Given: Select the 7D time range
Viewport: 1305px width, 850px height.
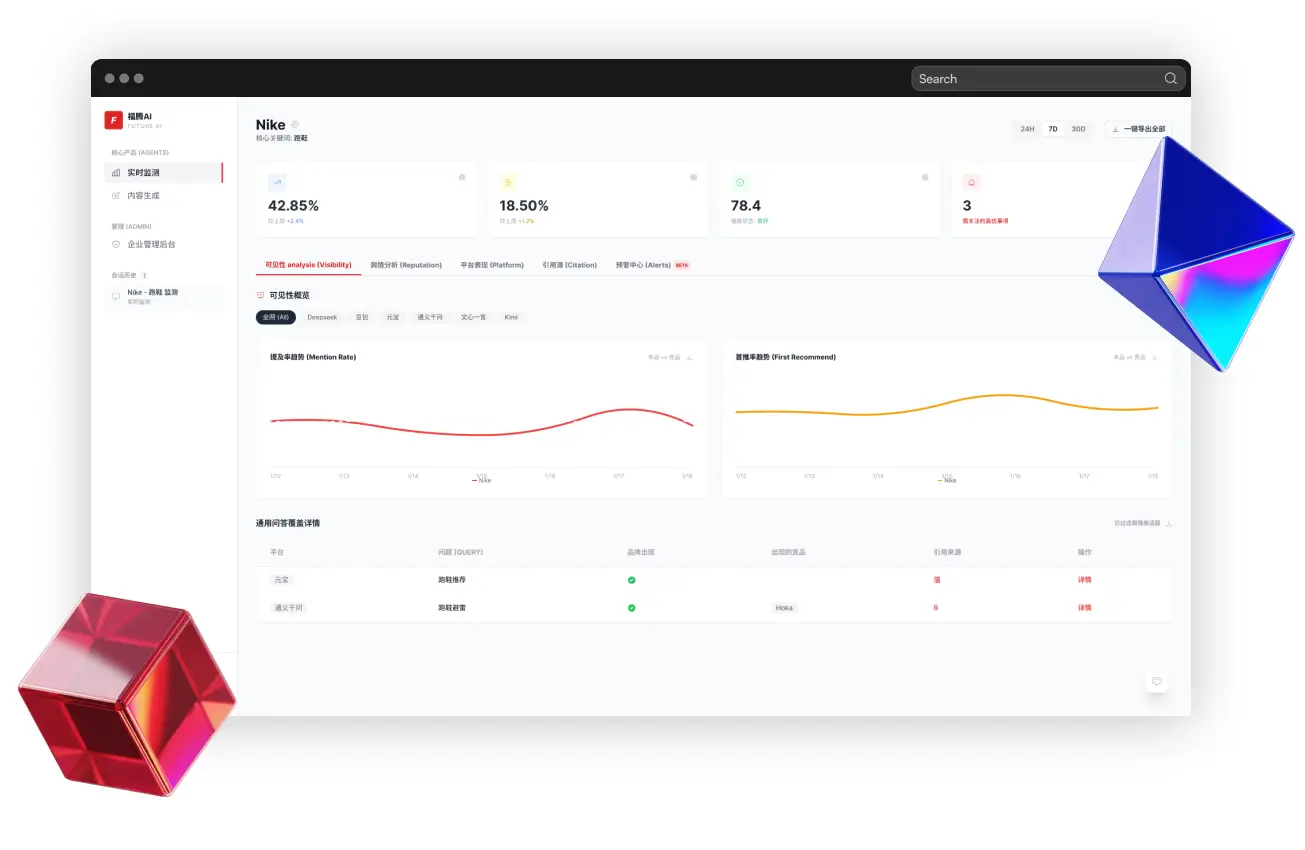Looking at the screenshot, I should coord(1053,129).
